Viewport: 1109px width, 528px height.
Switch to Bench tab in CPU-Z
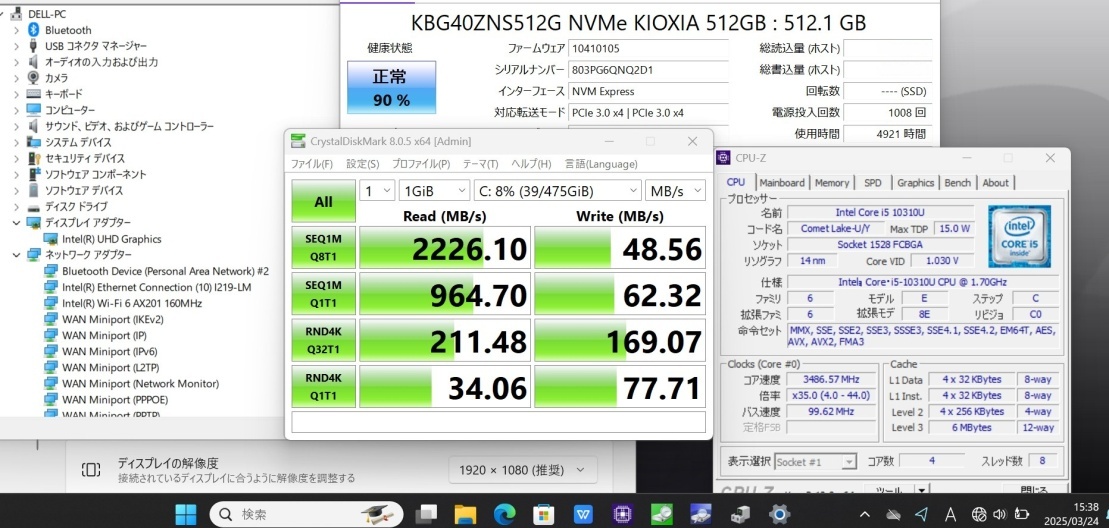pos(958,182)
